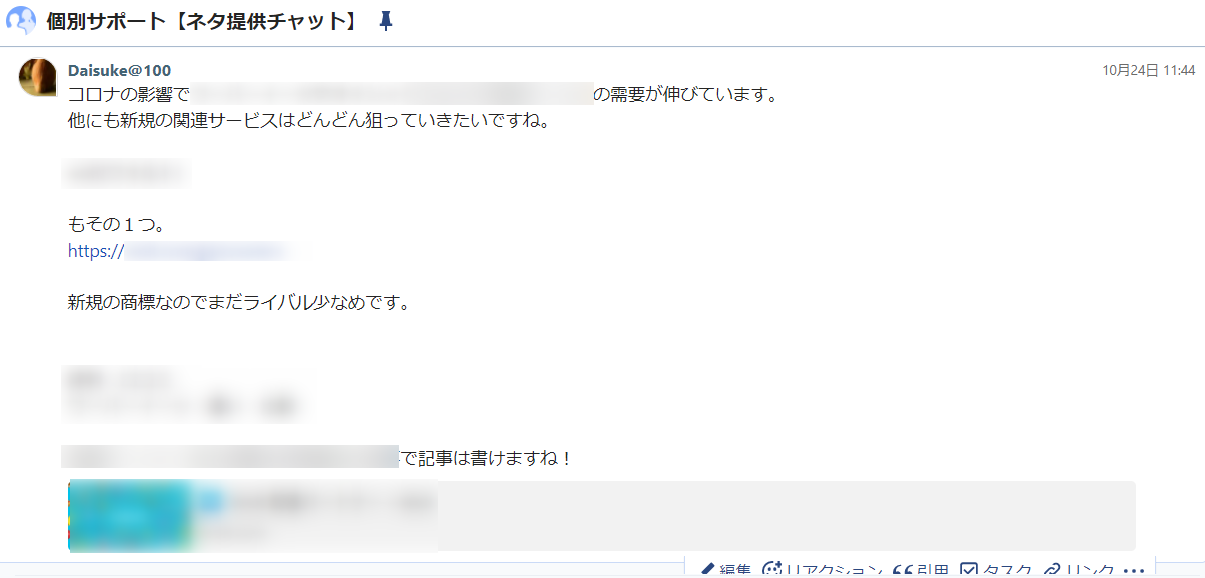The width and height of the screenshot is (1205, 578).
Task: Click the group chat avatar icon in header
Action: pos(21,21)
